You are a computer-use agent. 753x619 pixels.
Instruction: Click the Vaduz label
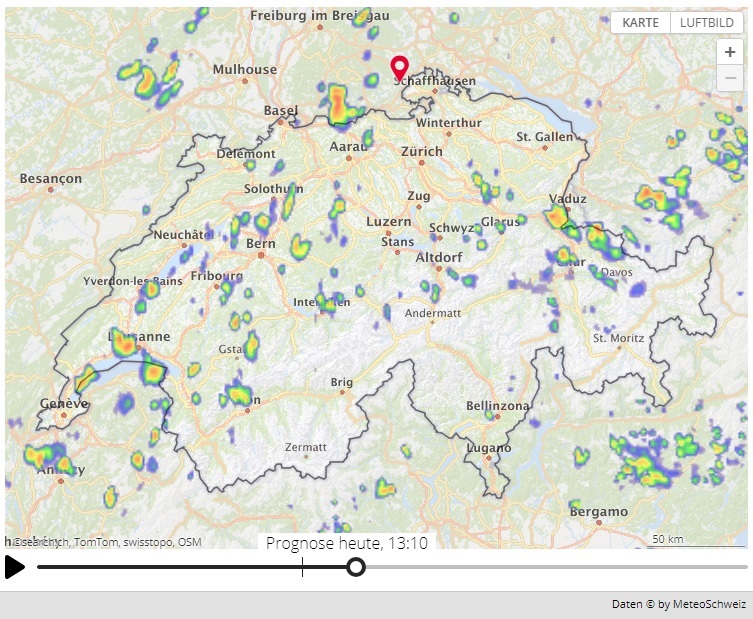click(568, 199)
